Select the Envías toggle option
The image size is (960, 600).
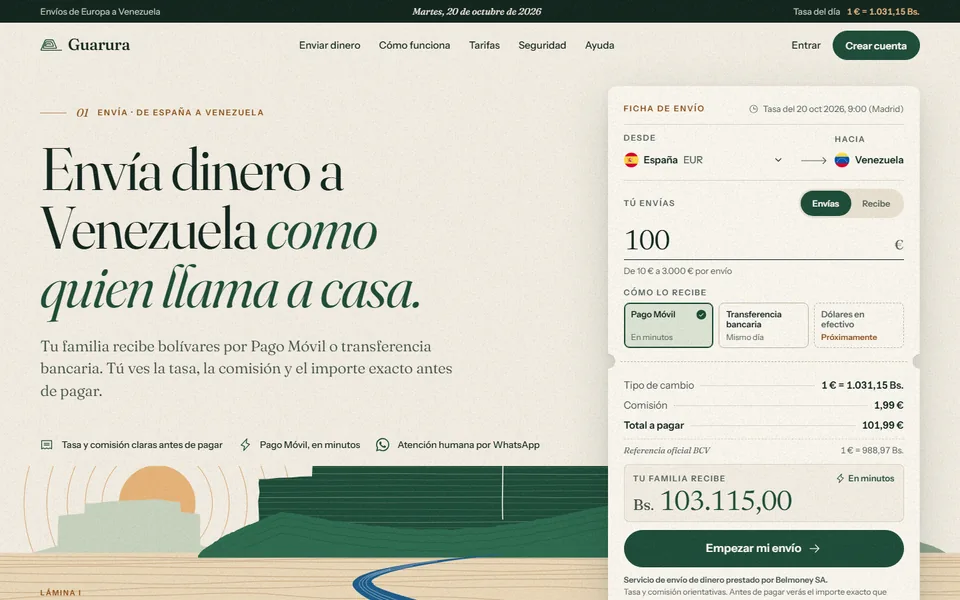825,203
